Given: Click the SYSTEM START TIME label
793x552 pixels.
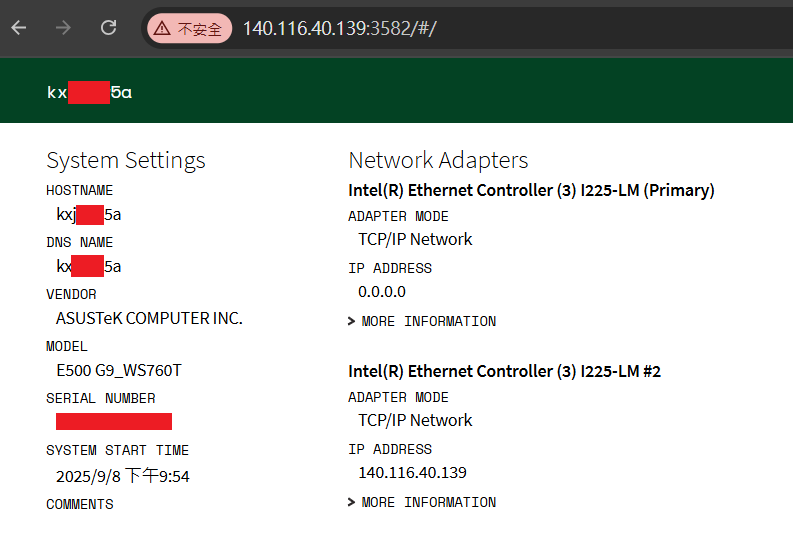Looking at the screenshot, I should tap(117, 450).
